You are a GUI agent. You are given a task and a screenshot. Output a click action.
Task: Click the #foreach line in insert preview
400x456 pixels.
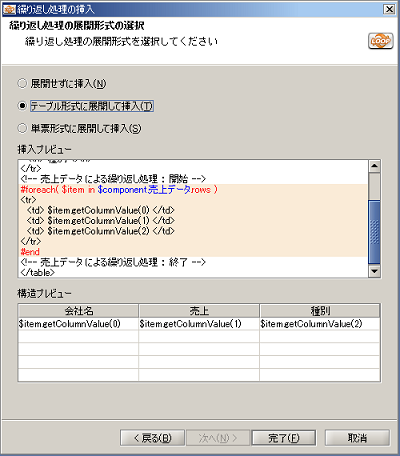[x=119, y=190]
